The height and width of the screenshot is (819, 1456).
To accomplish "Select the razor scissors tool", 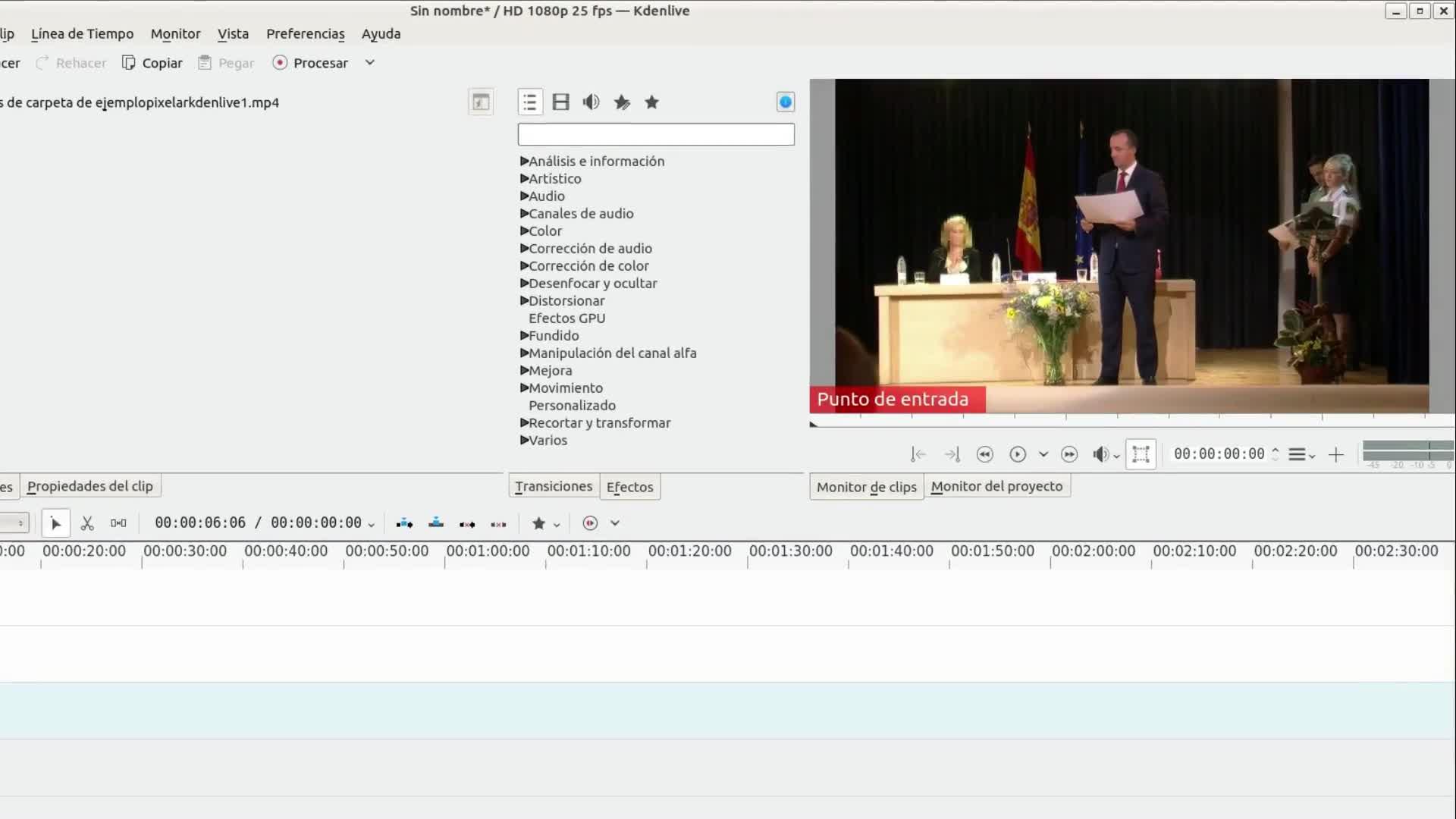I will 87,523.
